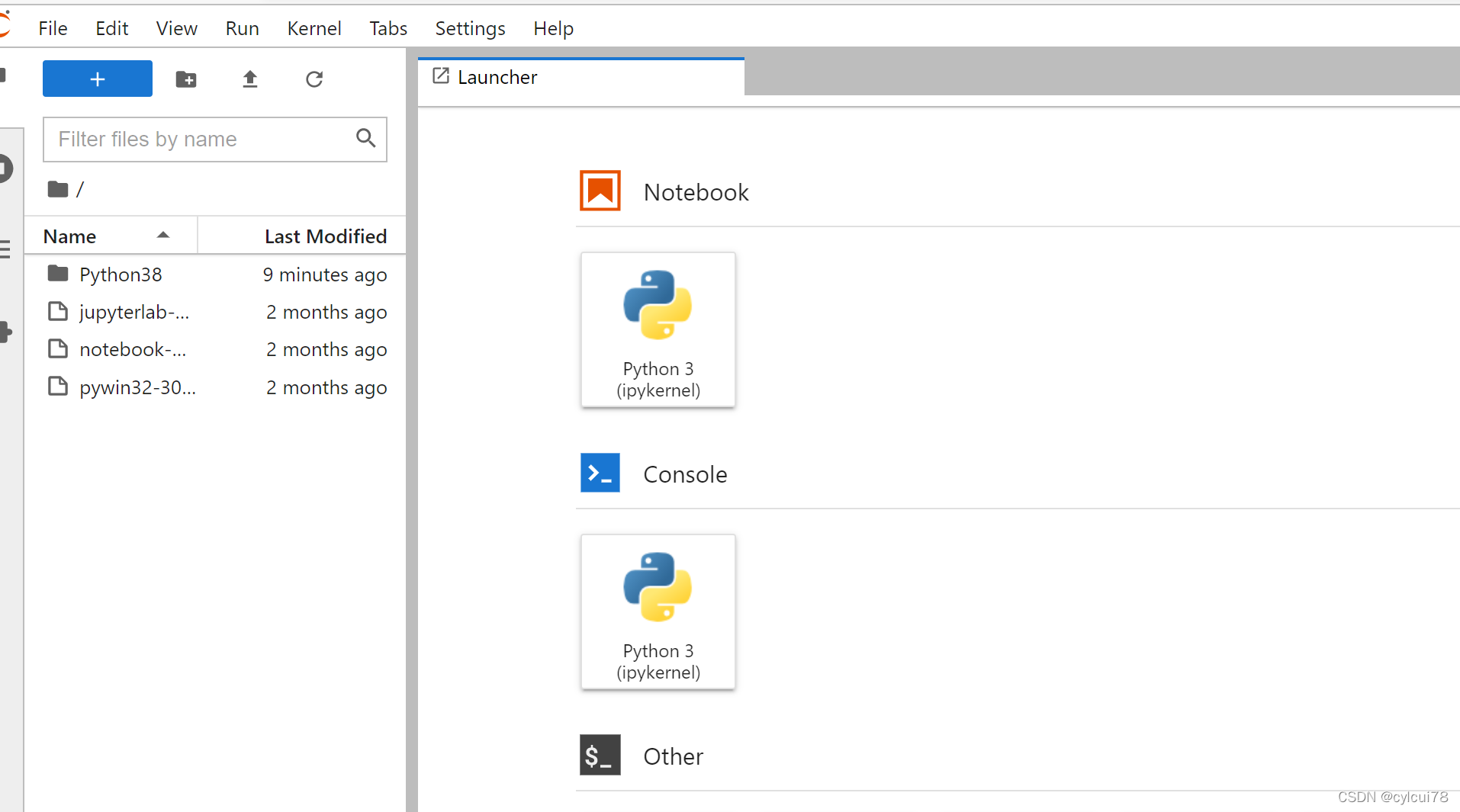The image size is (1460, 812).
Task: Click the Notebook section heading
Action: click(696, 192)
